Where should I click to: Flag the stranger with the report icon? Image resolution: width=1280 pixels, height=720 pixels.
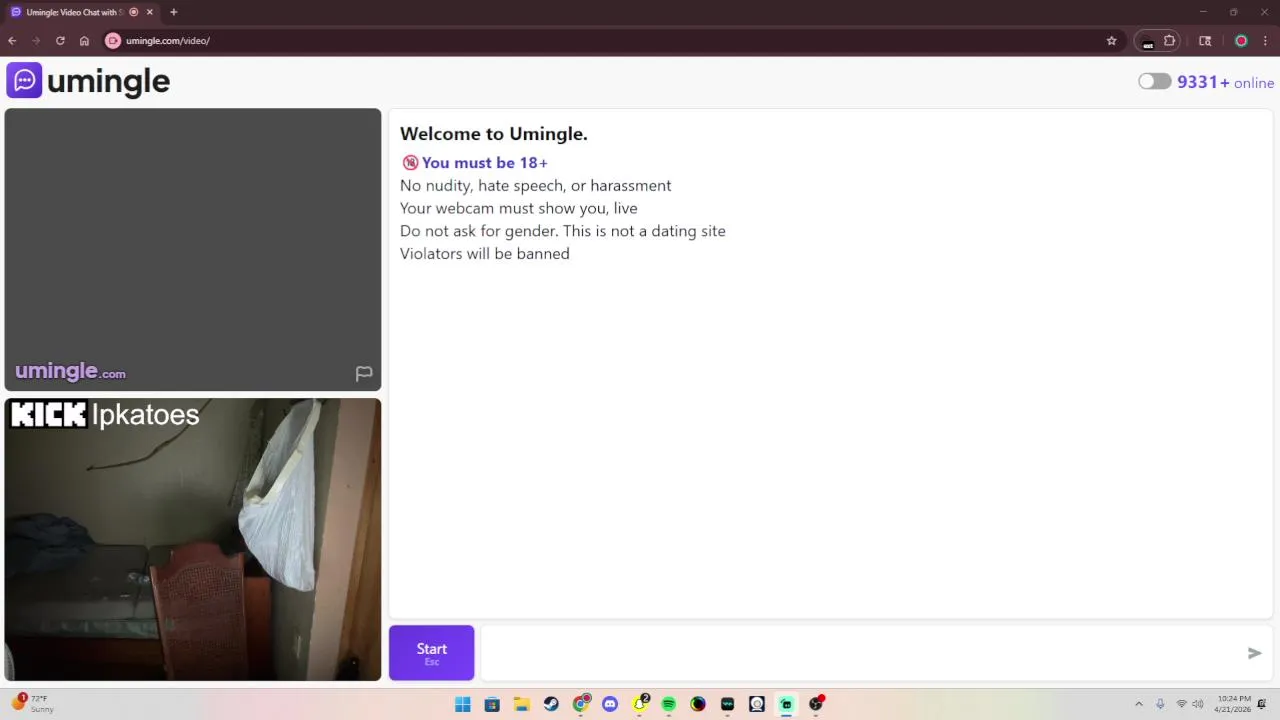364,373
